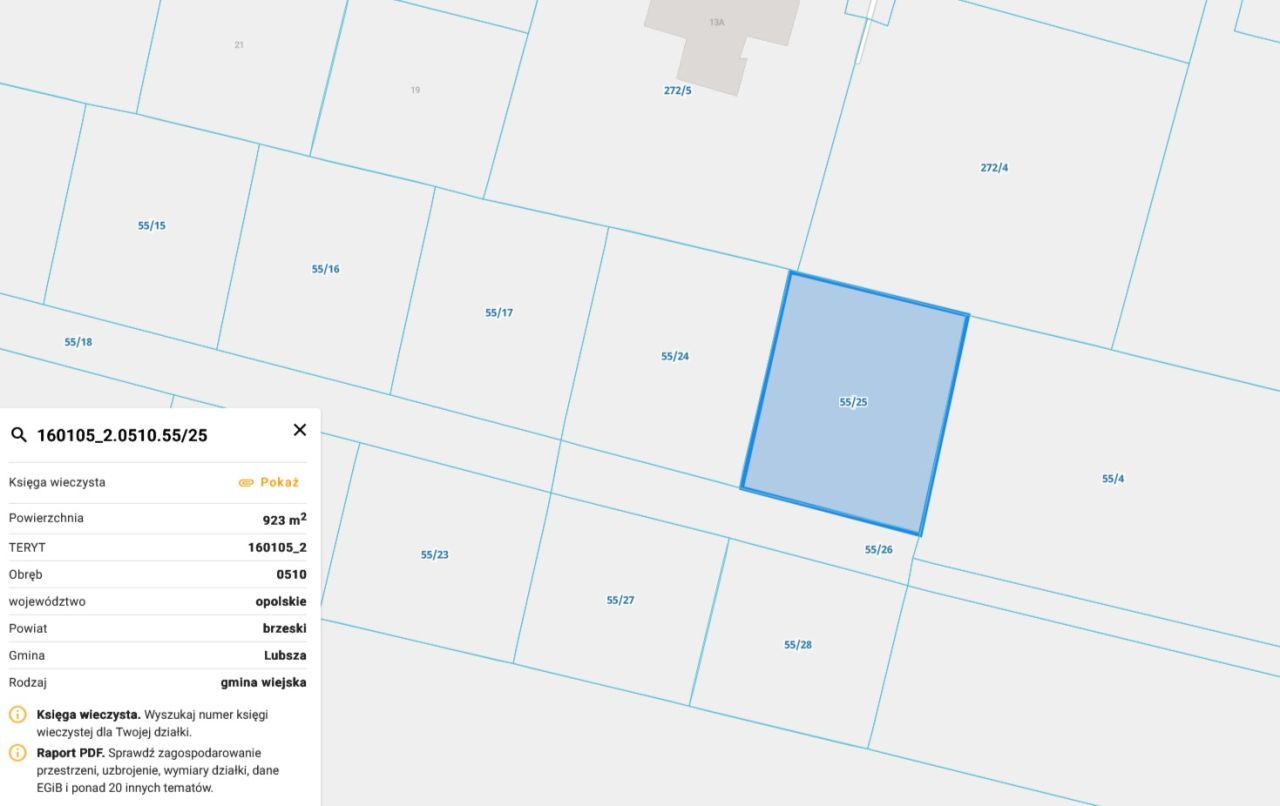The height and width of the screenshot is (806, 1280).
Task: Select parcel 55/27 on the map
Action: click(620, 600)
